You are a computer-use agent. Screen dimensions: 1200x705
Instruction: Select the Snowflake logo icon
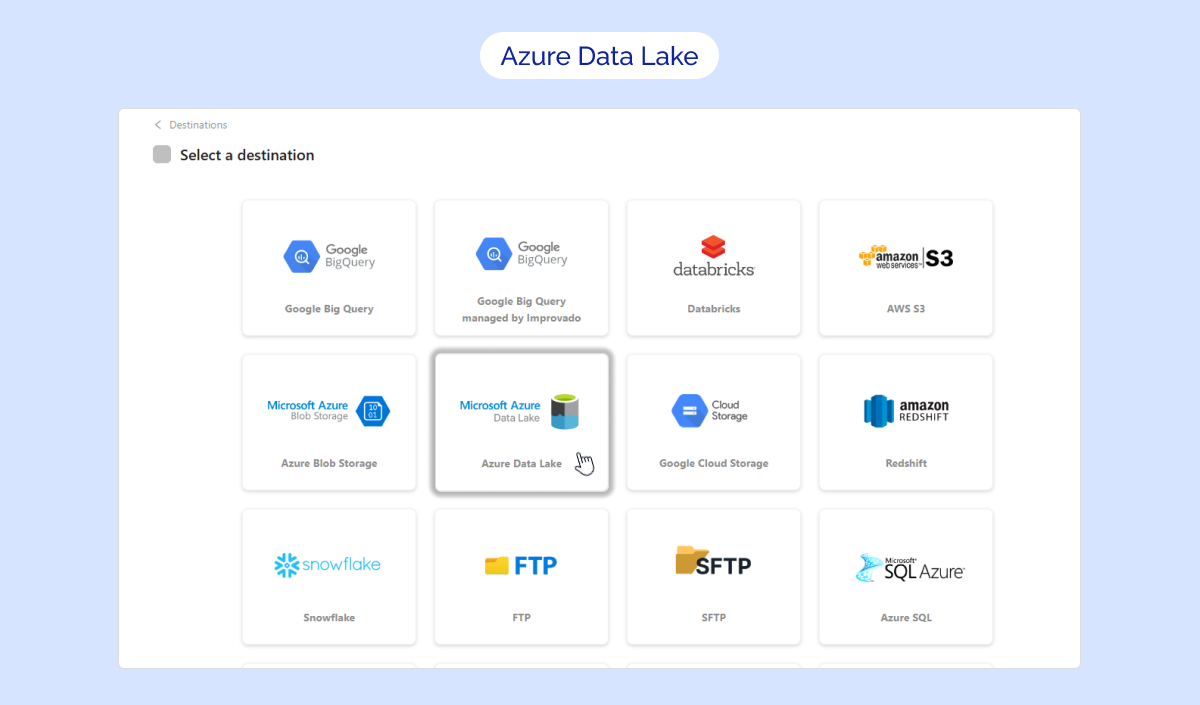pyautogui.click(x=287, y=565)
